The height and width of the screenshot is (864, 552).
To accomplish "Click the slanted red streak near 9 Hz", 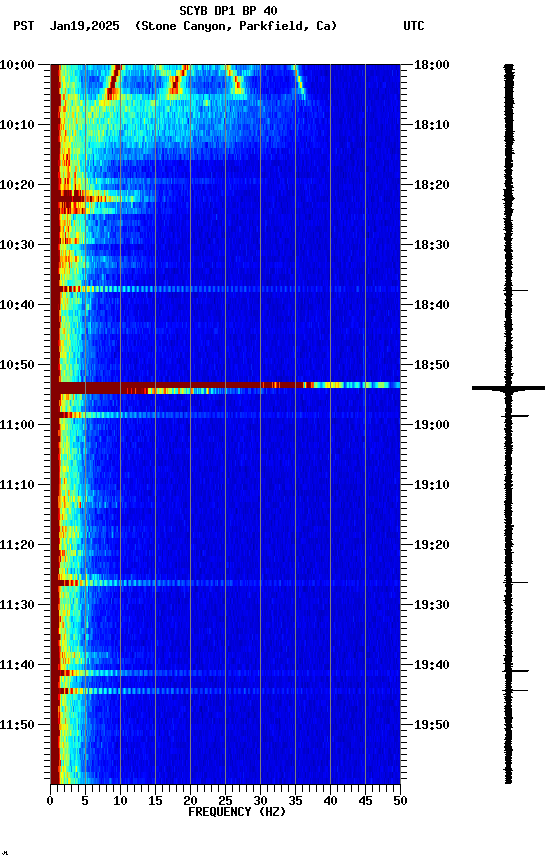I will pyautogui.click(x=113, y=82).
